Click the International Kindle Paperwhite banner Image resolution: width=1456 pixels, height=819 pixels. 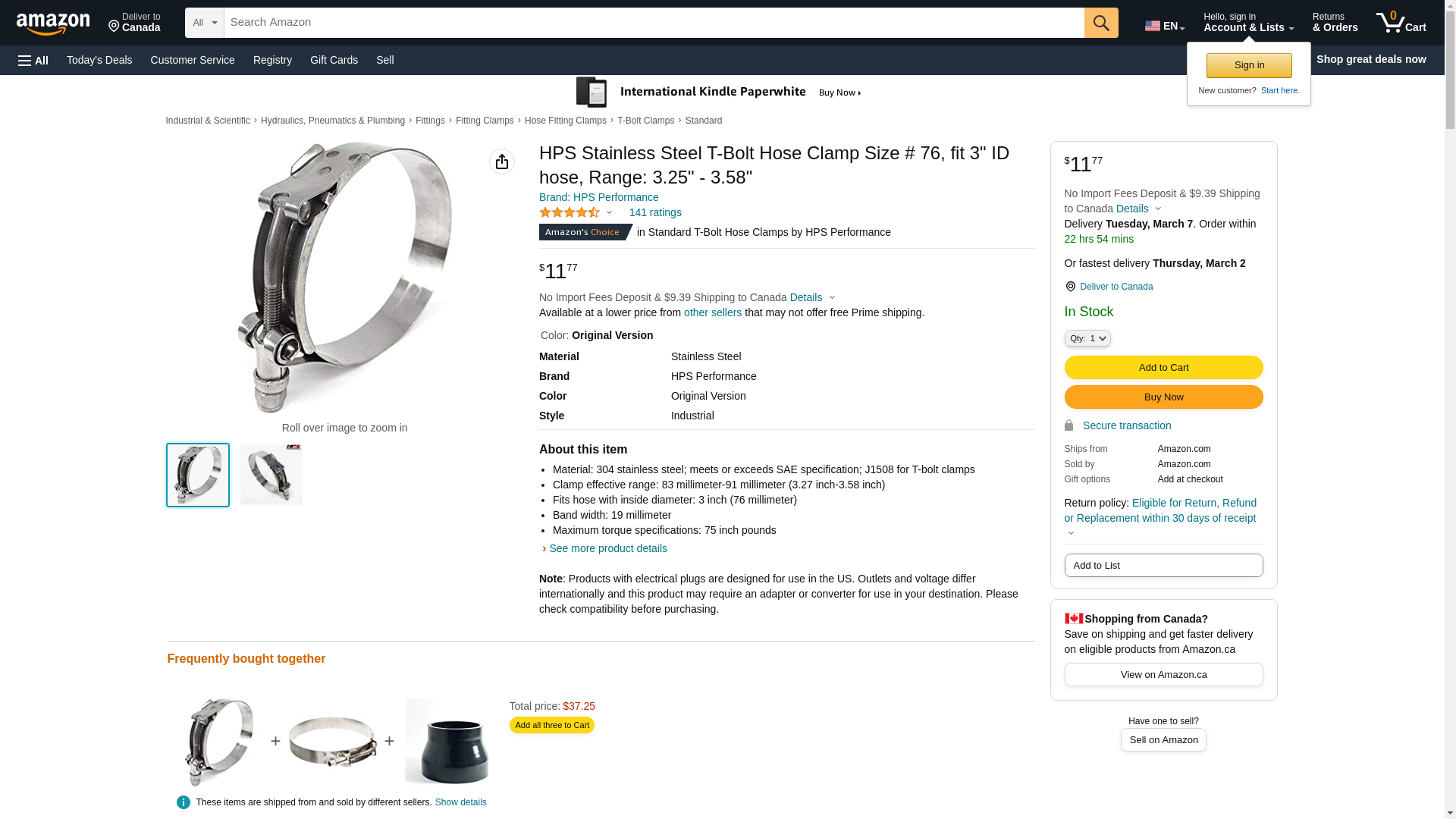[719, 93]
